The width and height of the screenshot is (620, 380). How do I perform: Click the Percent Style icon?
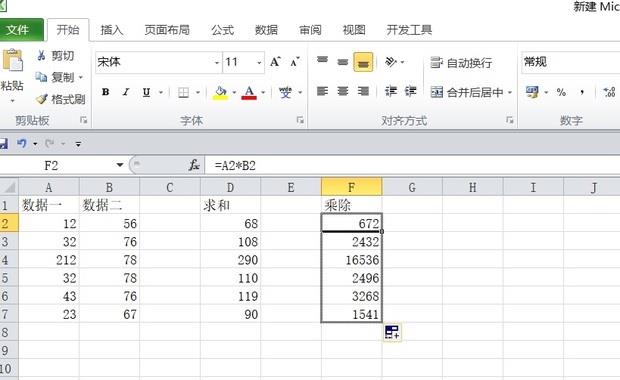561,93
